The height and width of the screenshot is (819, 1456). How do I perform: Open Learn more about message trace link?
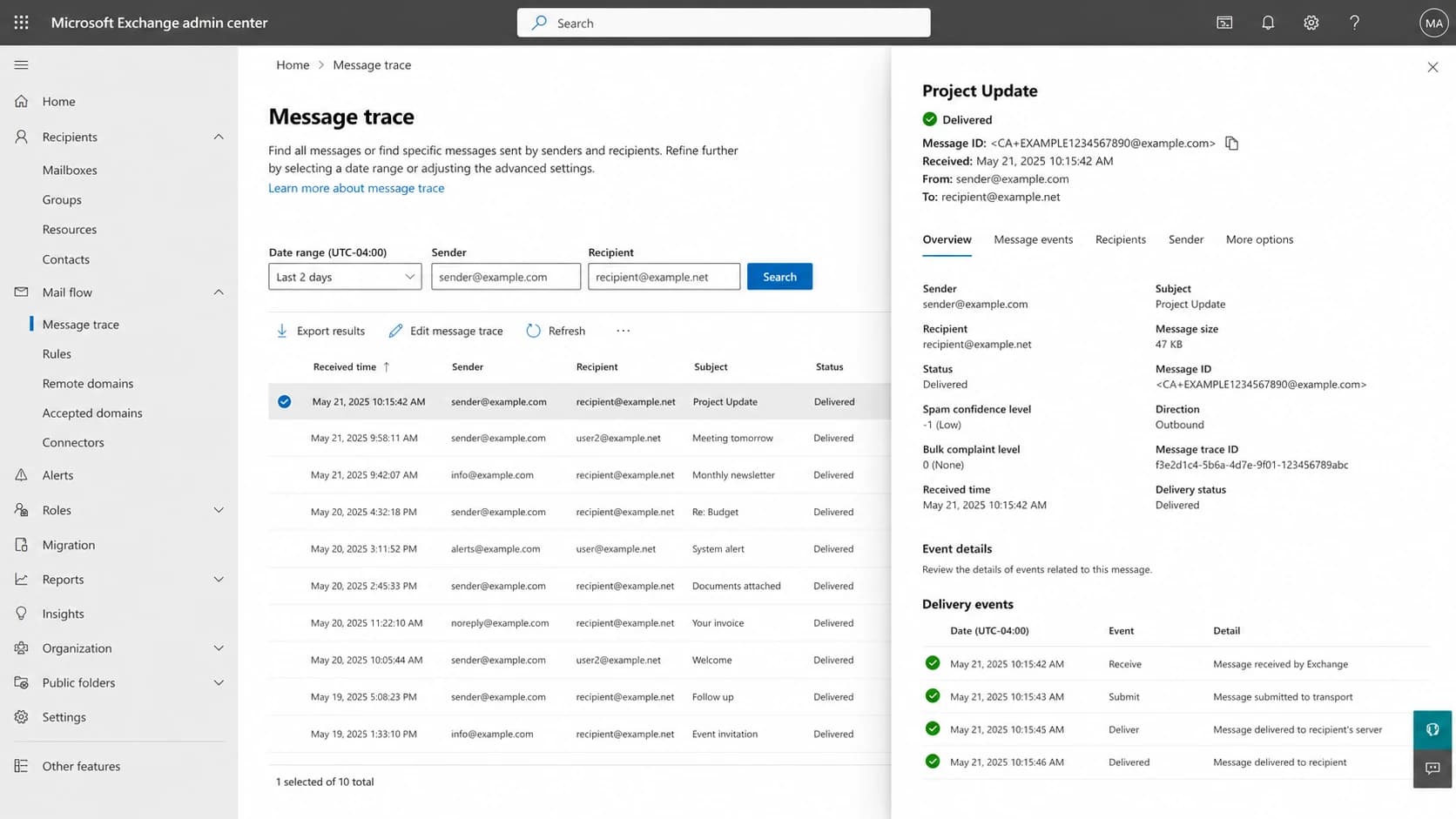coord(356,188)
